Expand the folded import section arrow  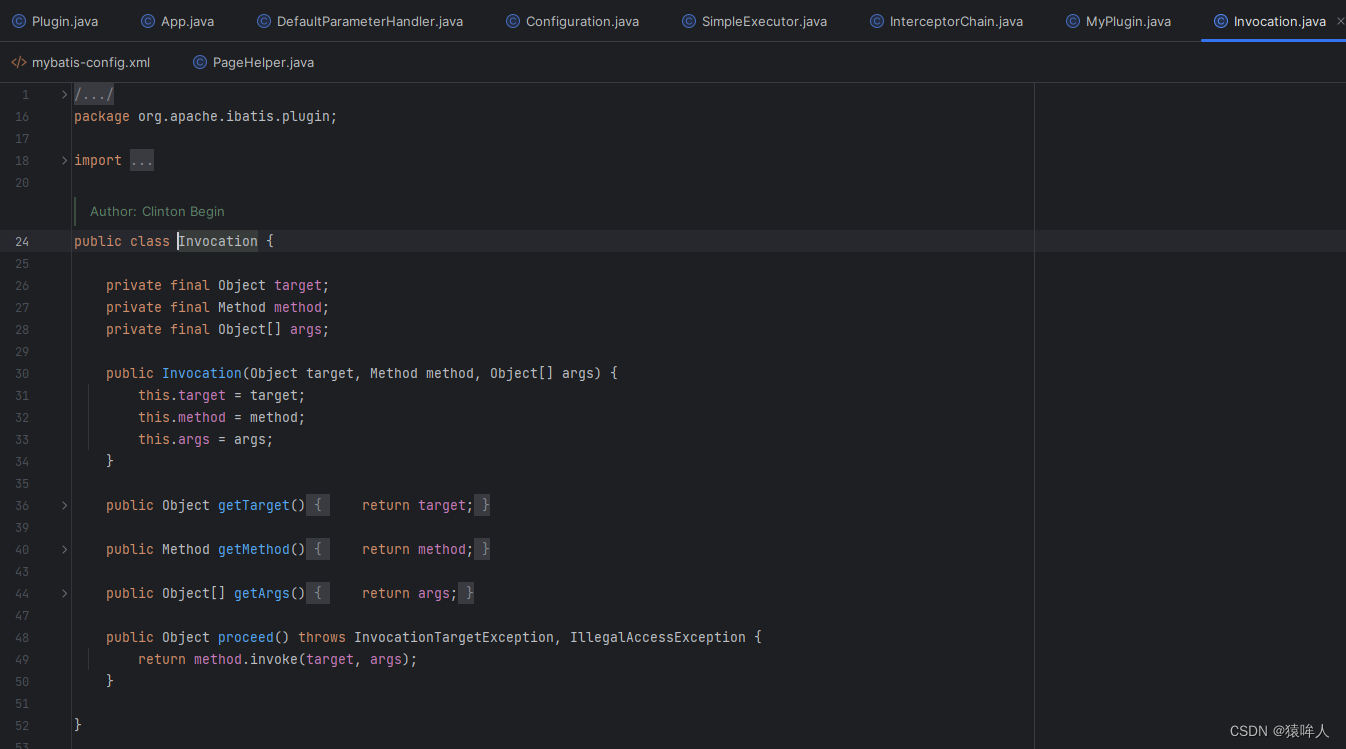coord(64,160)
